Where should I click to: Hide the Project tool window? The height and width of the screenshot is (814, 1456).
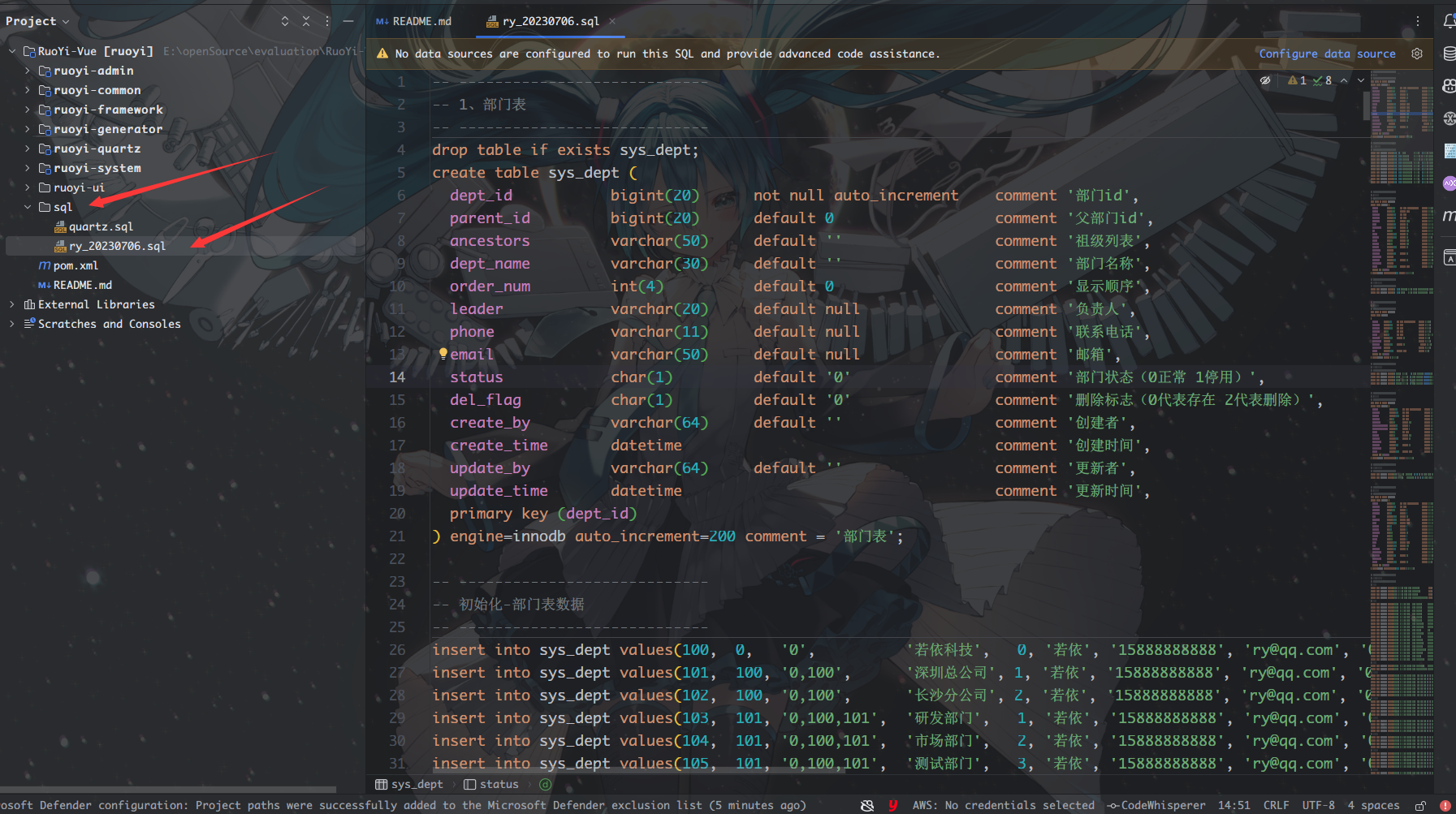pos(348,21)
